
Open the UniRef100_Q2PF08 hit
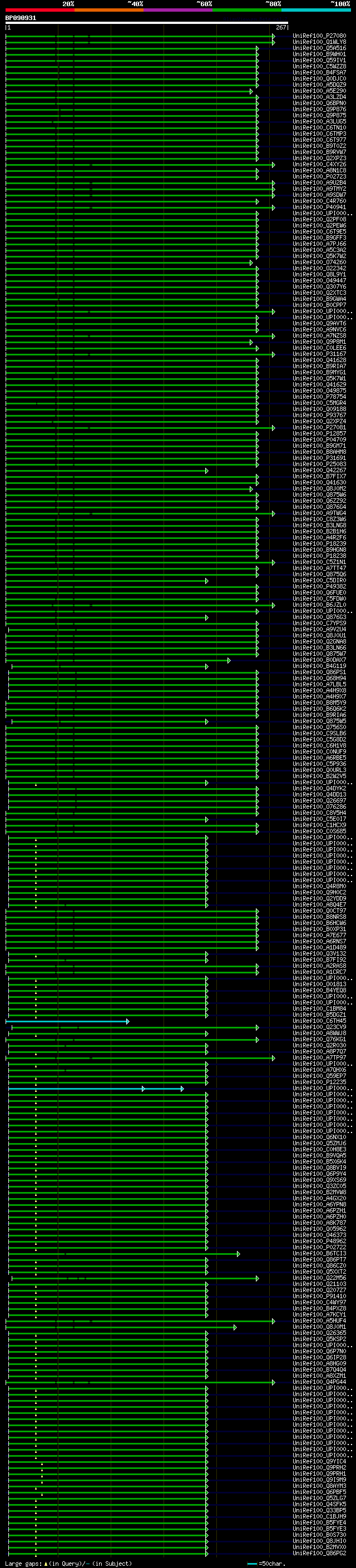[319, 219]
